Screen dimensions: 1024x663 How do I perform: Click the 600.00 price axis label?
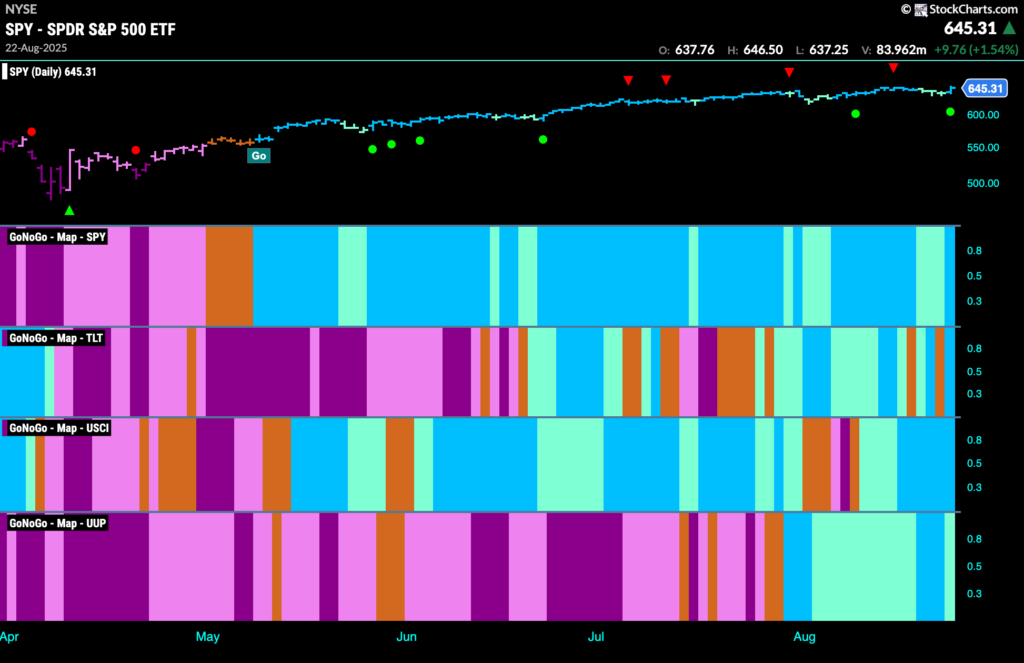[x=983, y=115]
